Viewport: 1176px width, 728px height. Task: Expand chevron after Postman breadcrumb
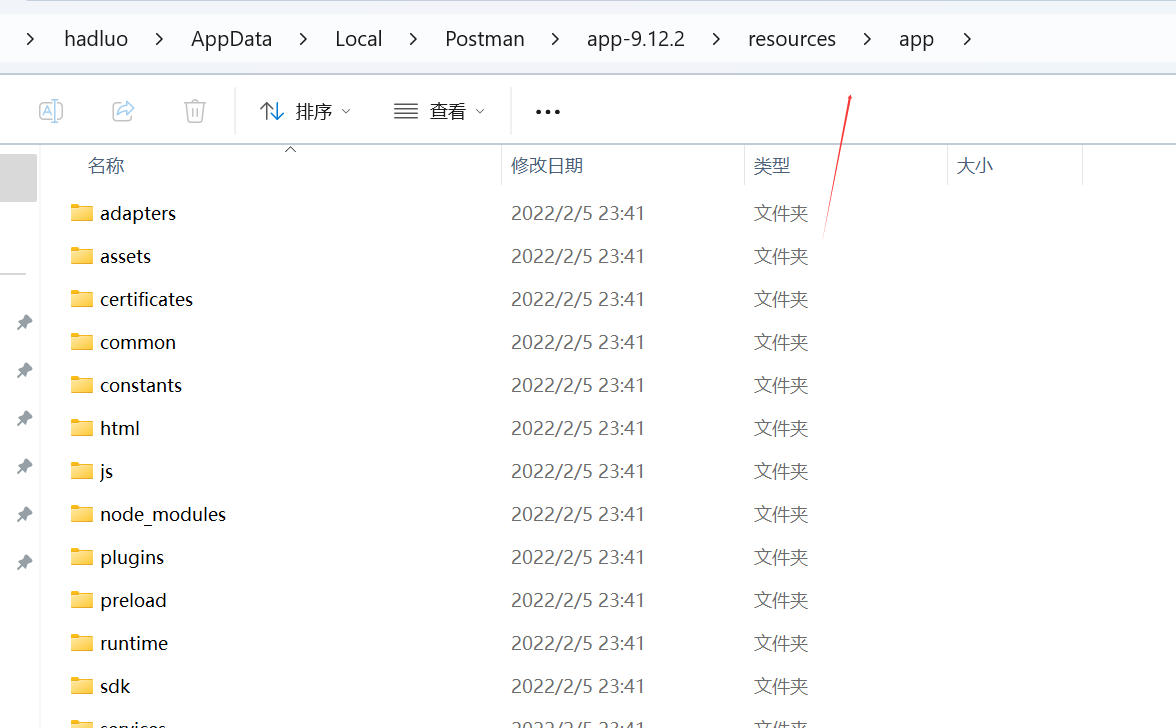(x=555, y=39)
